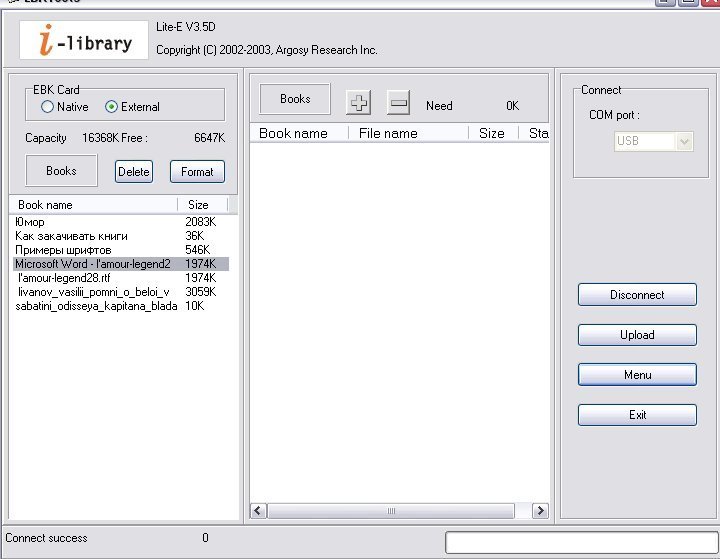Click the minus icon to remove a book
Viewport: 720px width, 559px height.
point(398,102)
